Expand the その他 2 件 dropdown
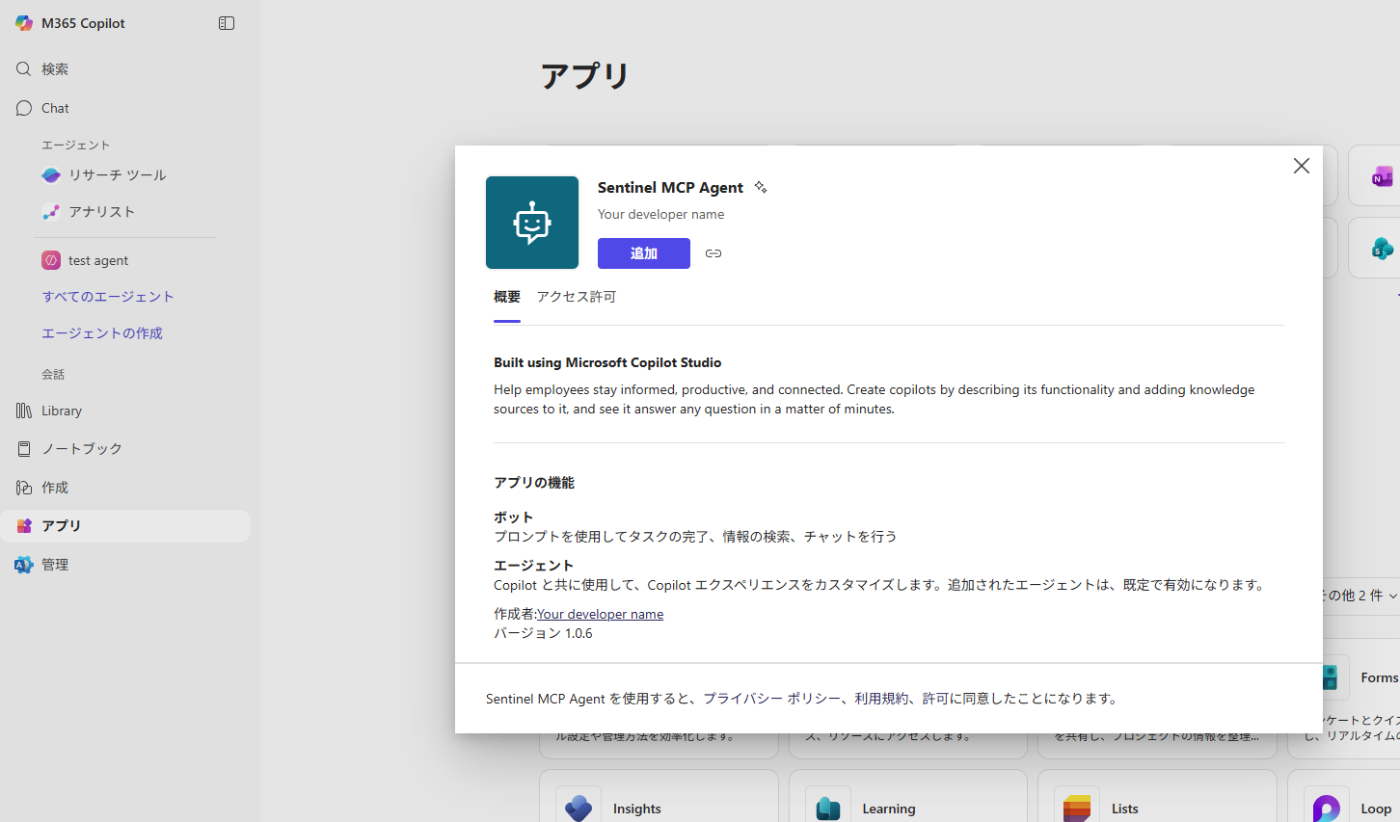1400x822 pixels. [x=1360, y=595]
